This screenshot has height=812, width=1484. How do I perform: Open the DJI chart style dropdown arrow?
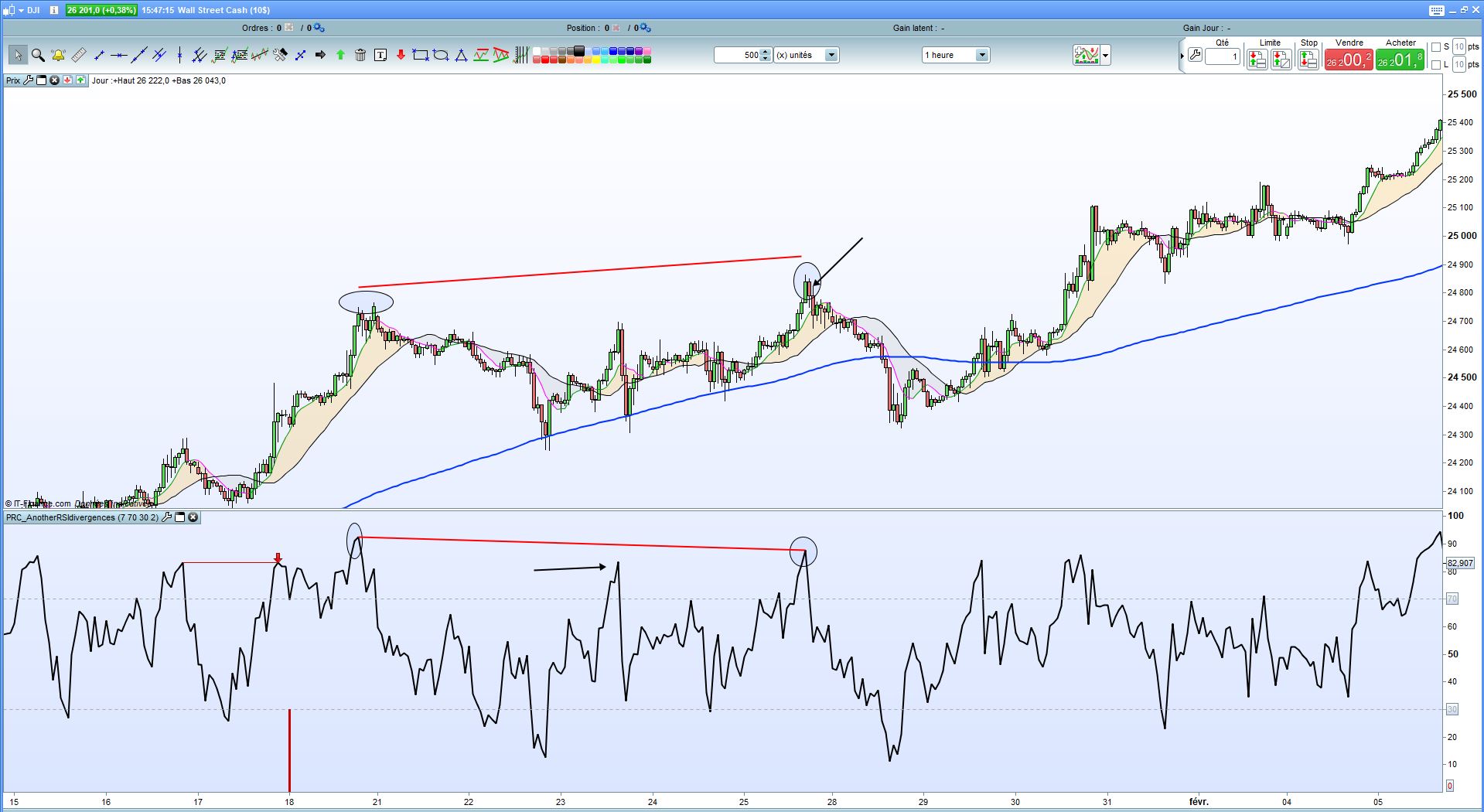click(20, 10)
